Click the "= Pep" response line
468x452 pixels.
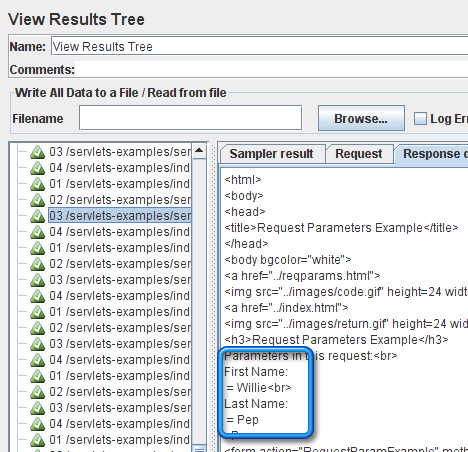pos(242,420)
